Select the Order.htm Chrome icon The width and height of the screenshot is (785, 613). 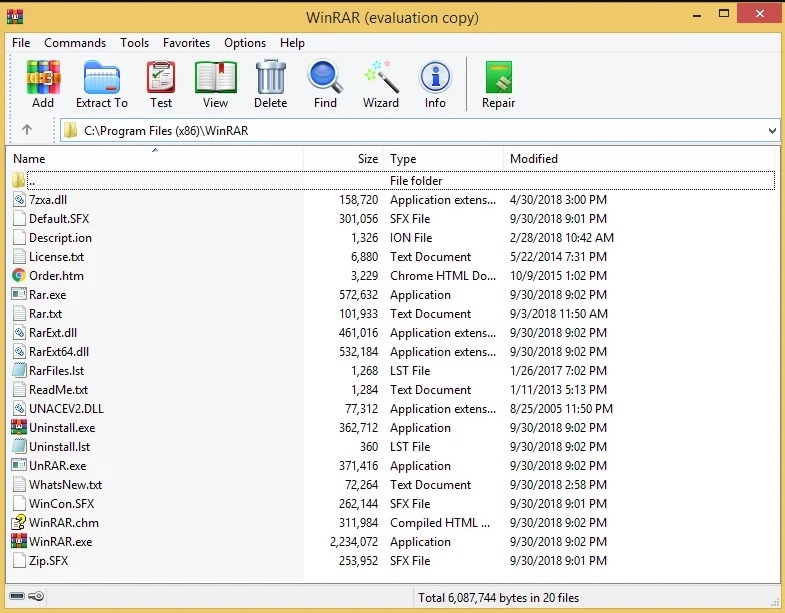(x=19, y=275)
